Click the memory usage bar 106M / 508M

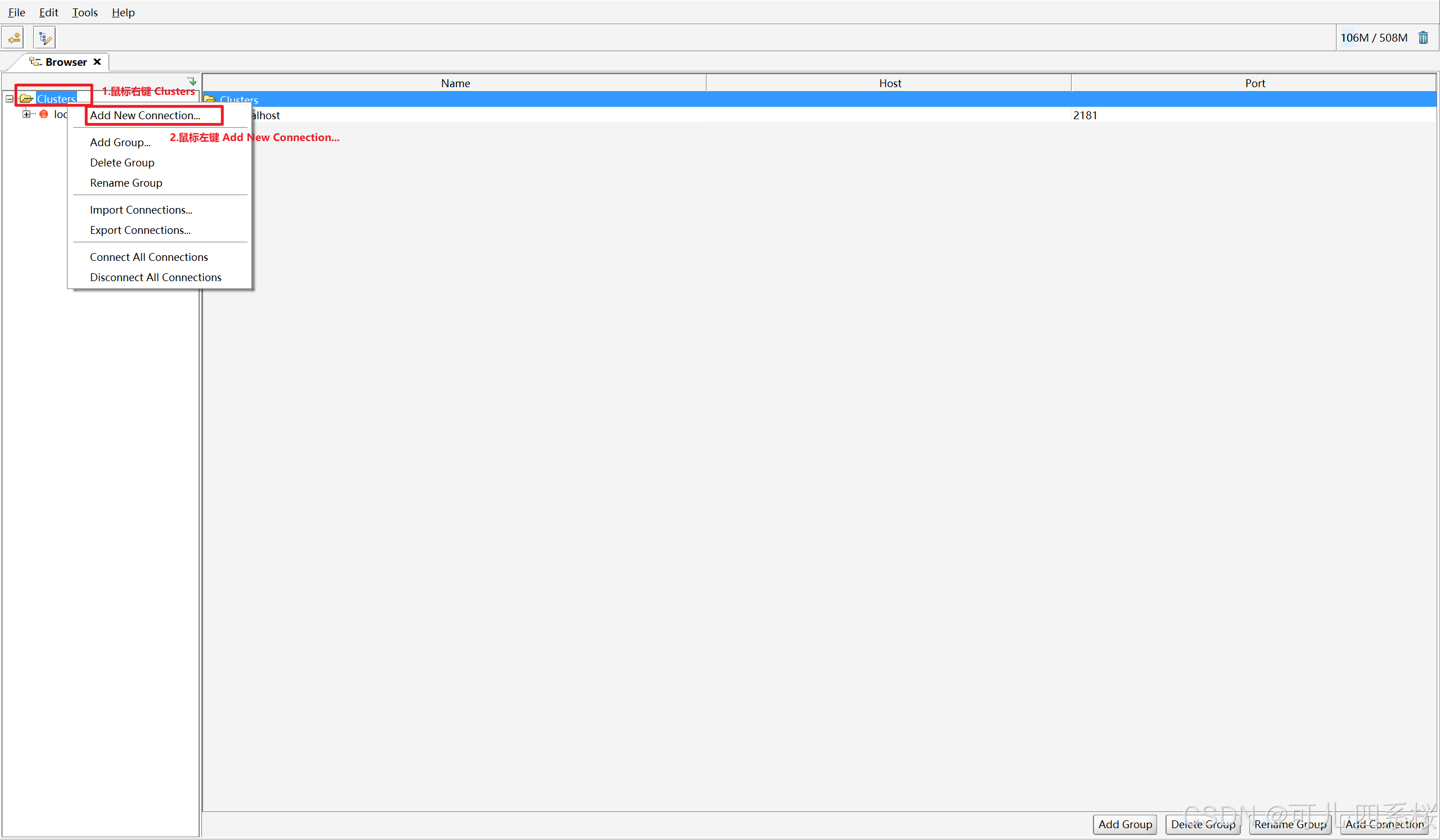click(1373, 38)
